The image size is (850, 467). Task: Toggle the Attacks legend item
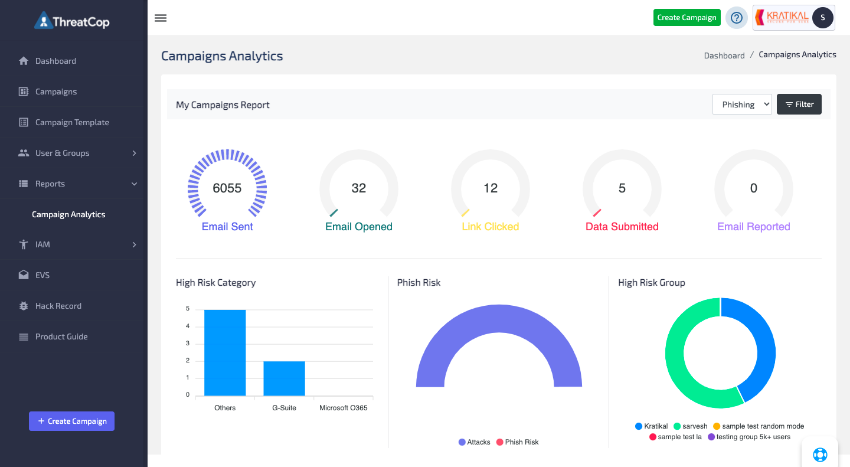pos(475,441)
